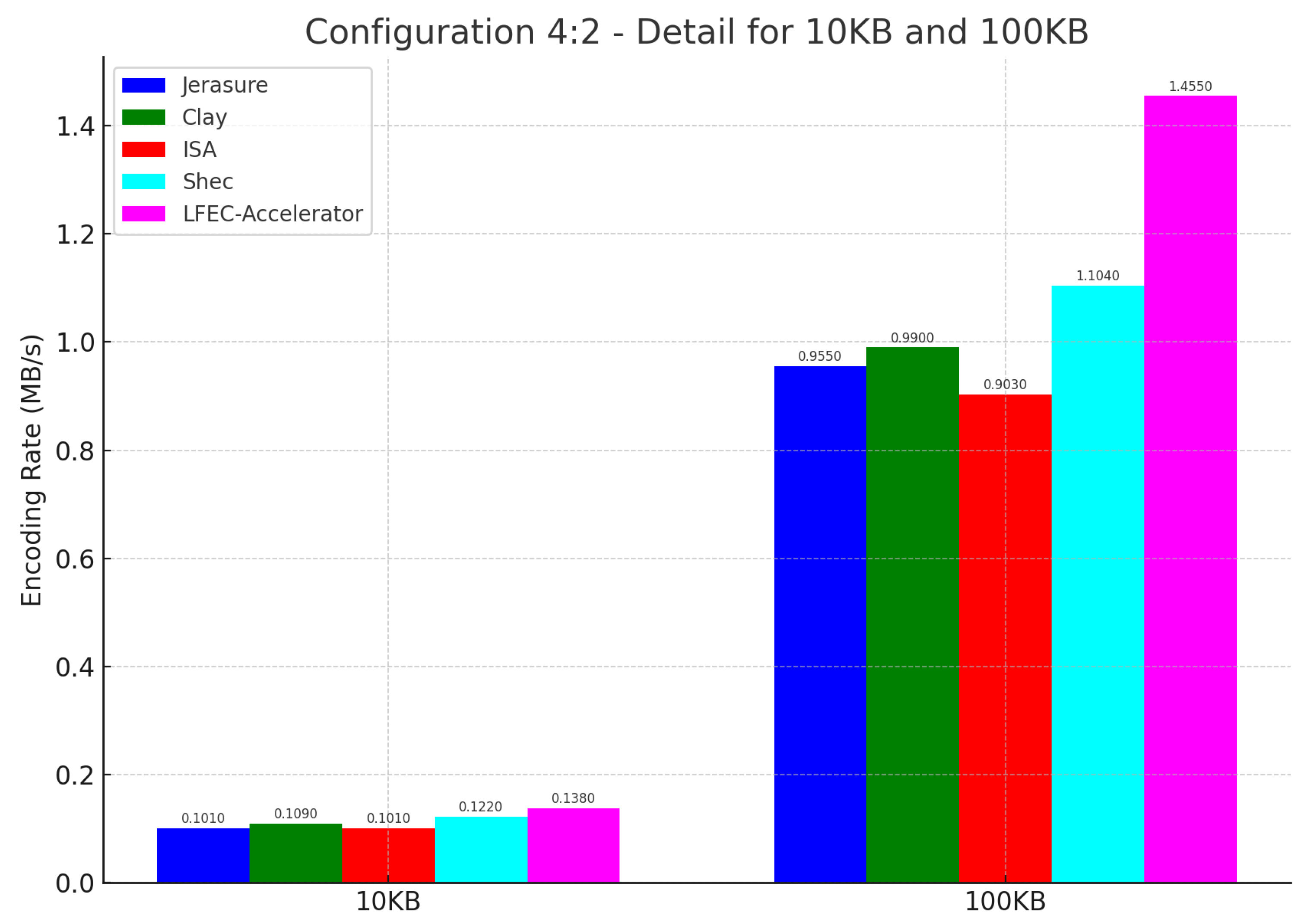This screenshot has width=1304, height=924.
Task: Click the blue 10KB bar labeled 0.1010
Action: pos(203,855)
